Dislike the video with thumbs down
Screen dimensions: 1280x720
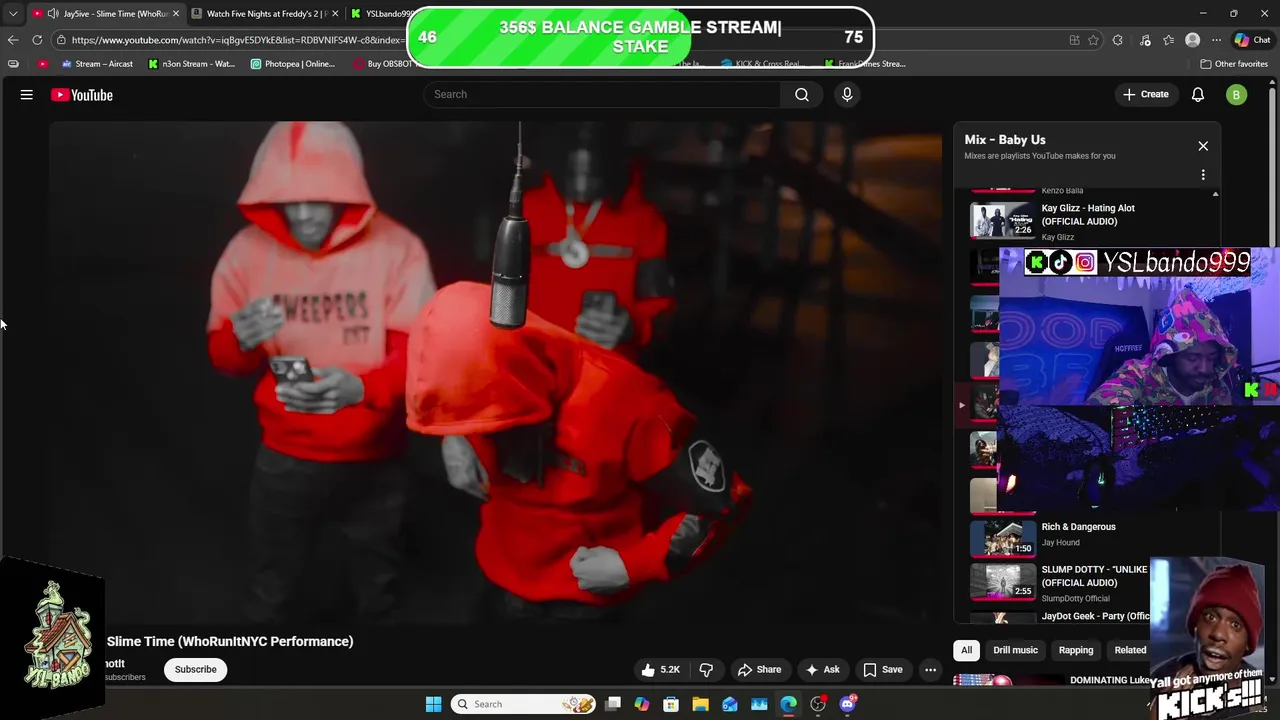click(706, 670)
